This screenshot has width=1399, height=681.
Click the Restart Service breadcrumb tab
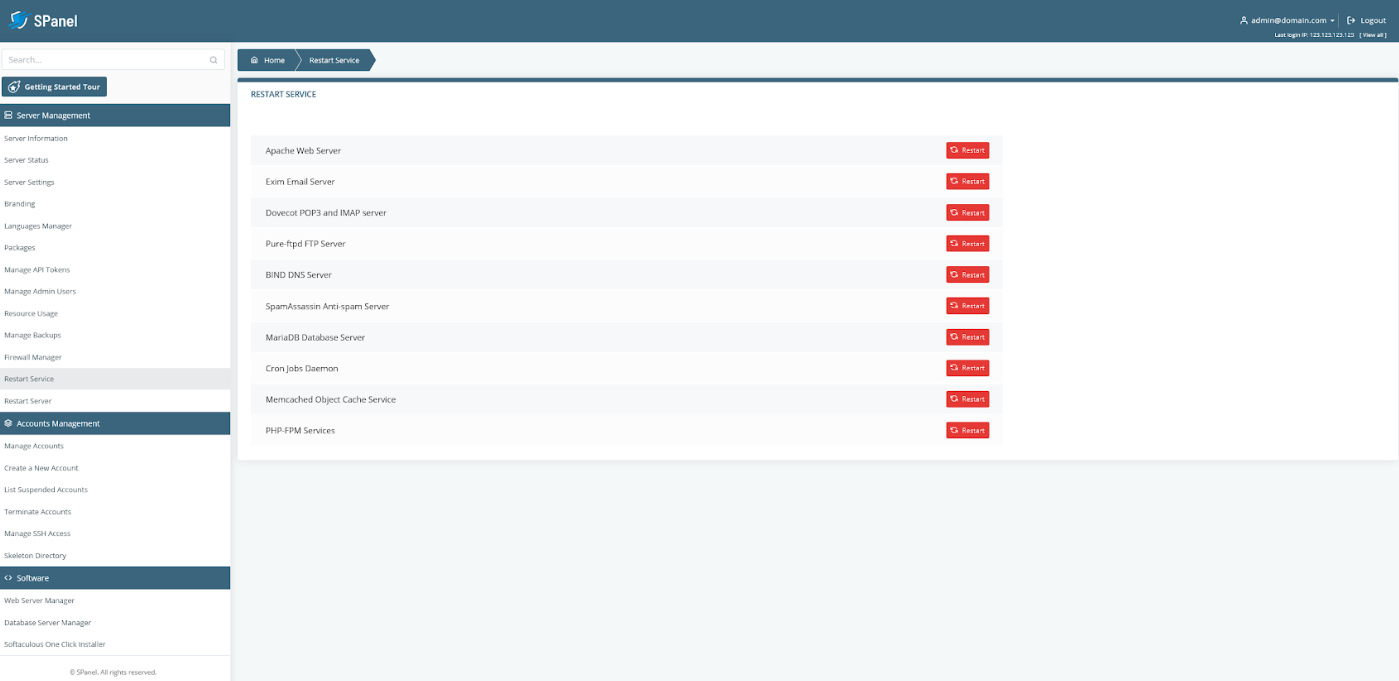tap(334, 60)
